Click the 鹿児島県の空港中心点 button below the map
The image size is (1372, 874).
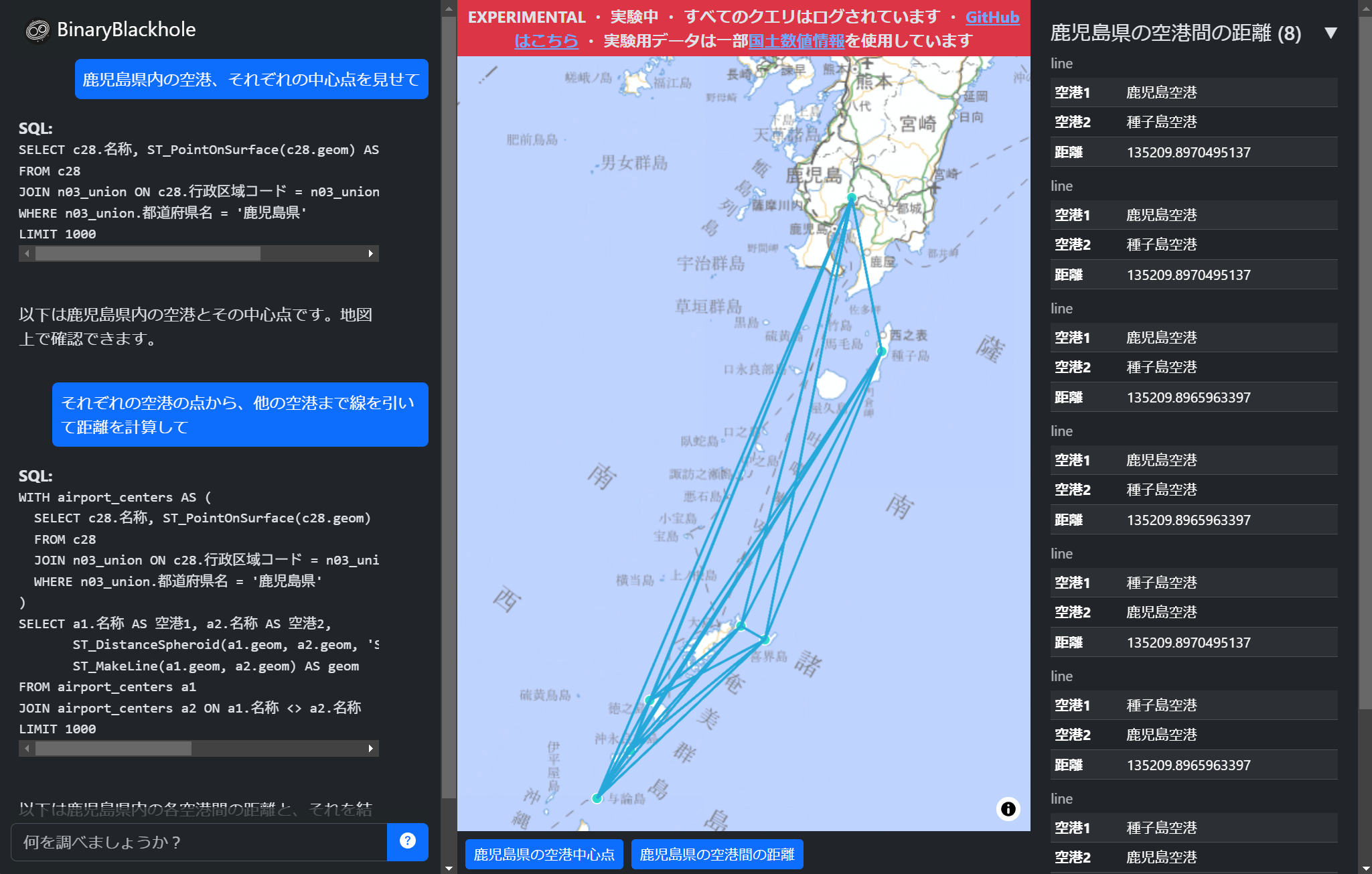click(x=544, y=854)
